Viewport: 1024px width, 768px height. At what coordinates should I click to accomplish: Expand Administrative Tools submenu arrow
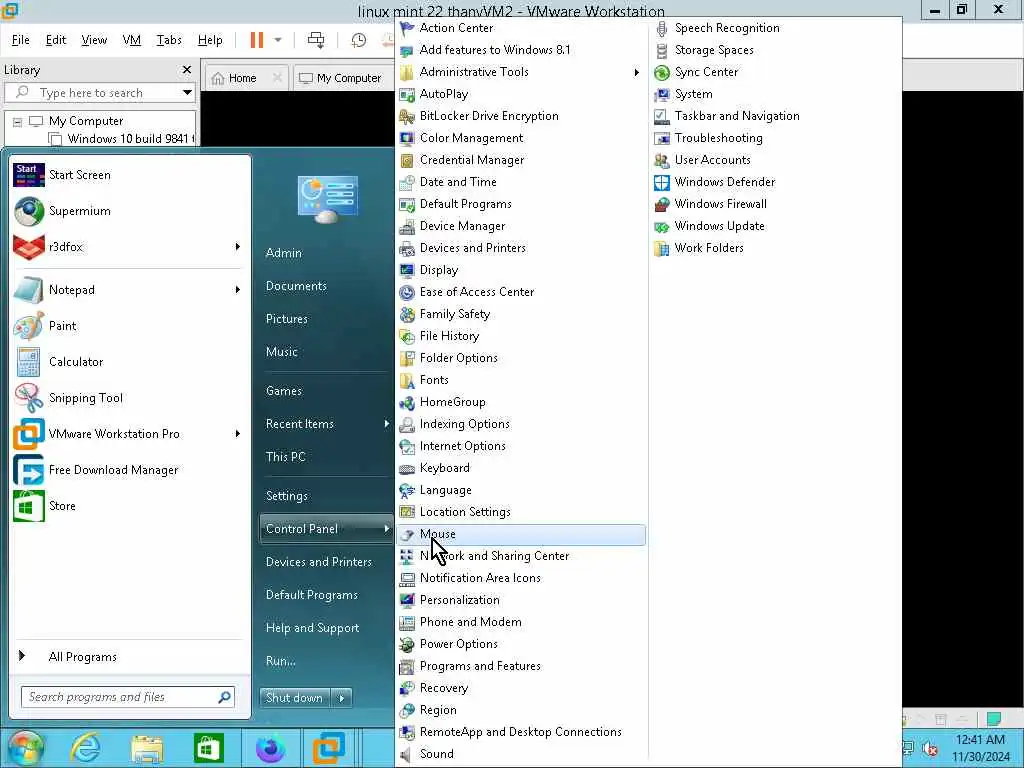point(636,72)
